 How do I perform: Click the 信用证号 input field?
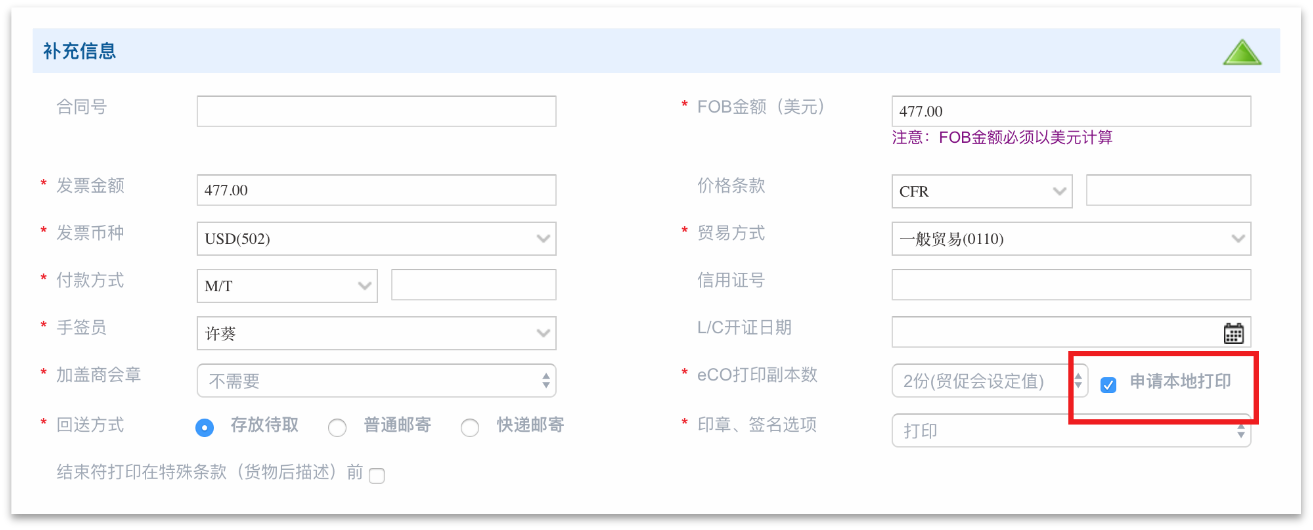tap(1071, 285)
